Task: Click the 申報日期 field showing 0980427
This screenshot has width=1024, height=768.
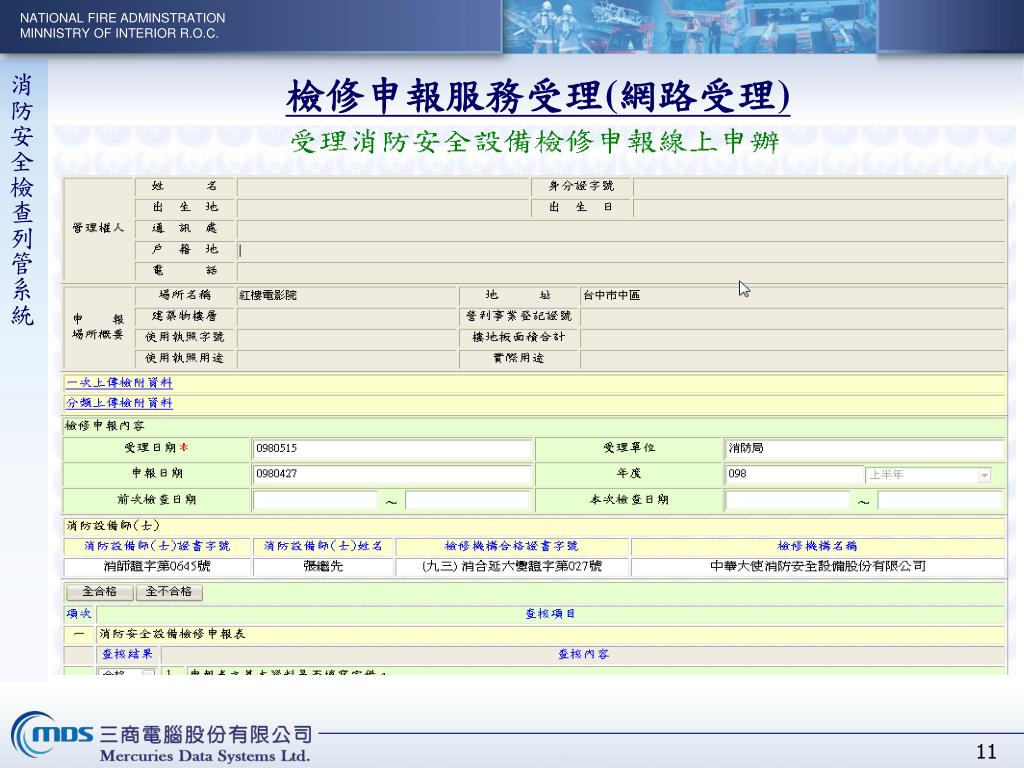Action: click(392, 473)
